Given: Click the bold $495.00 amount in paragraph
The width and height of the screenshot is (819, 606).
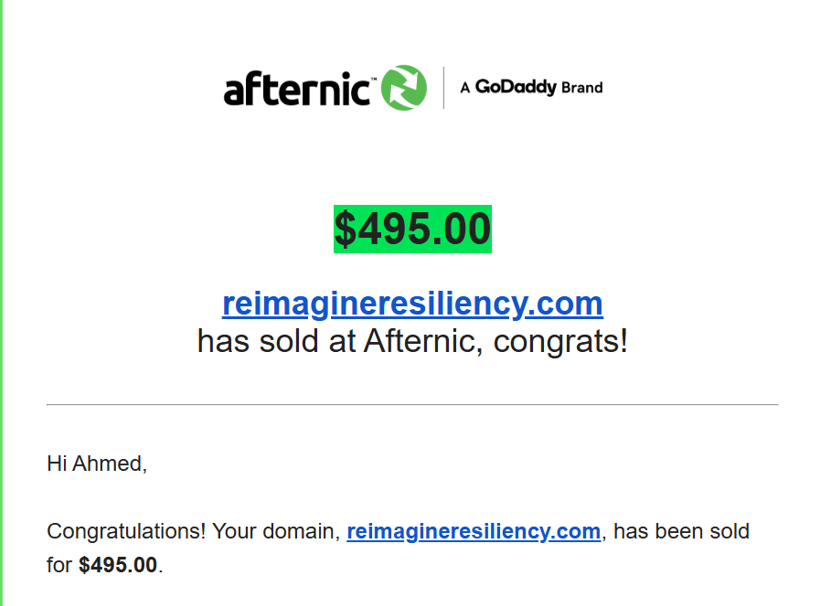Looking at the screenshot, I should pyautogui.click(x=118, y=565).
